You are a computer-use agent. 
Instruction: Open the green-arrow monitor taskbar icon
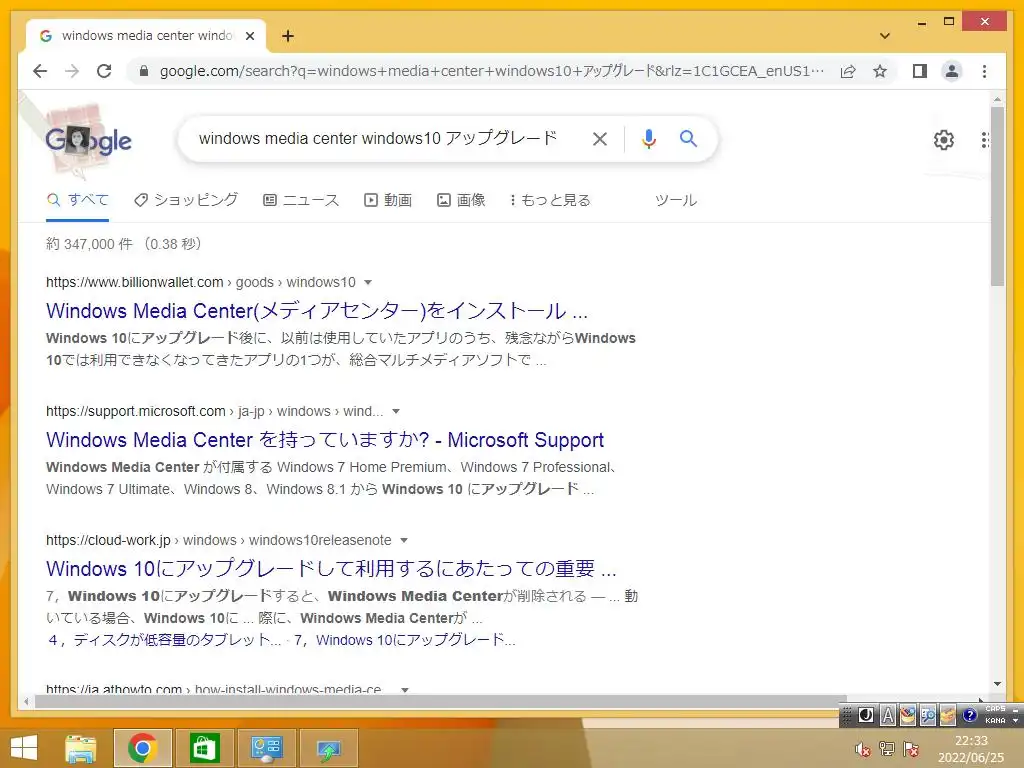click(x=328, y=748)
